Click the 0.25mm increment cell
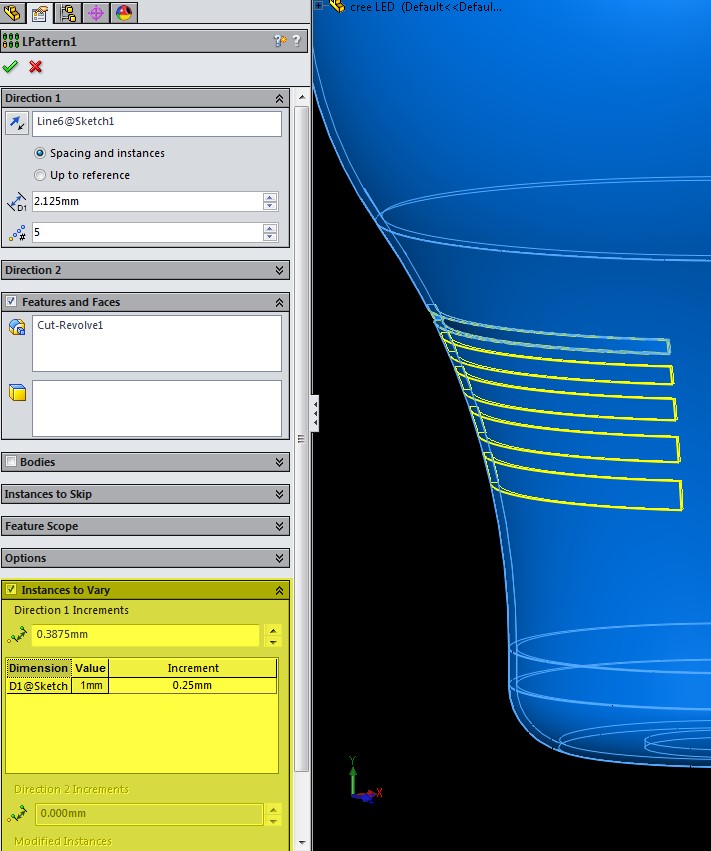711x851 pixels. 193,685
